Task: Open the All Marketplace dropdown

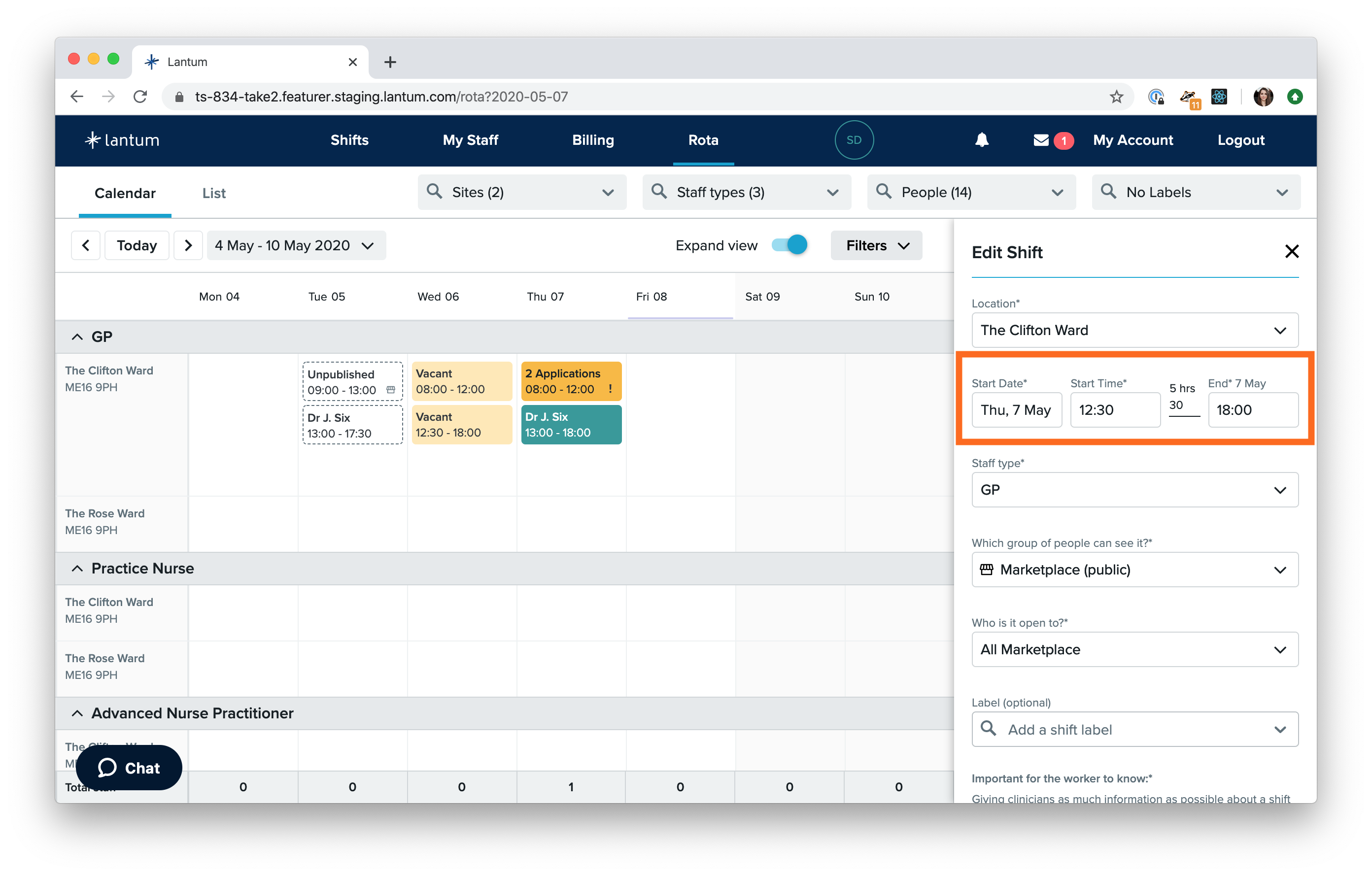Action: click(1134, 649)
